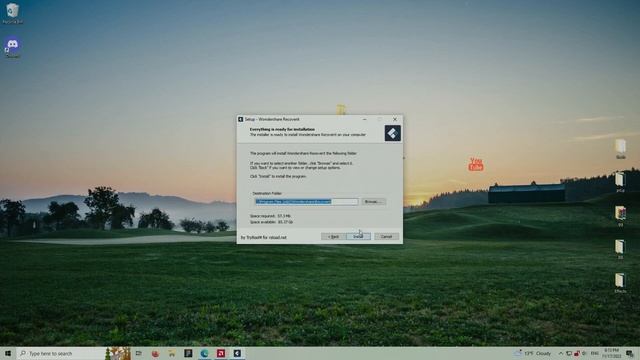Open the Windows Start menu

(x=8, y=353)
